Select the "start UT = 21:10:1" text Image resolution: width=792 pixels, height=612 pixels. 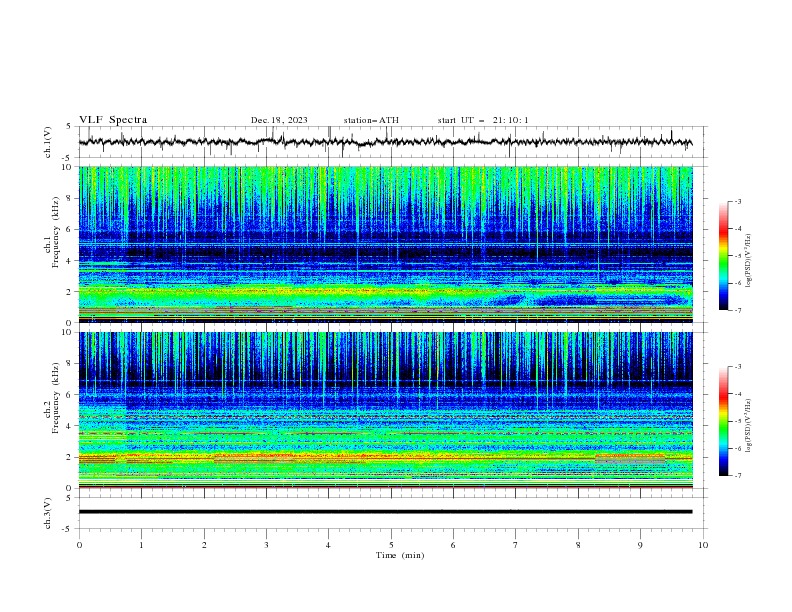(482, 120)
